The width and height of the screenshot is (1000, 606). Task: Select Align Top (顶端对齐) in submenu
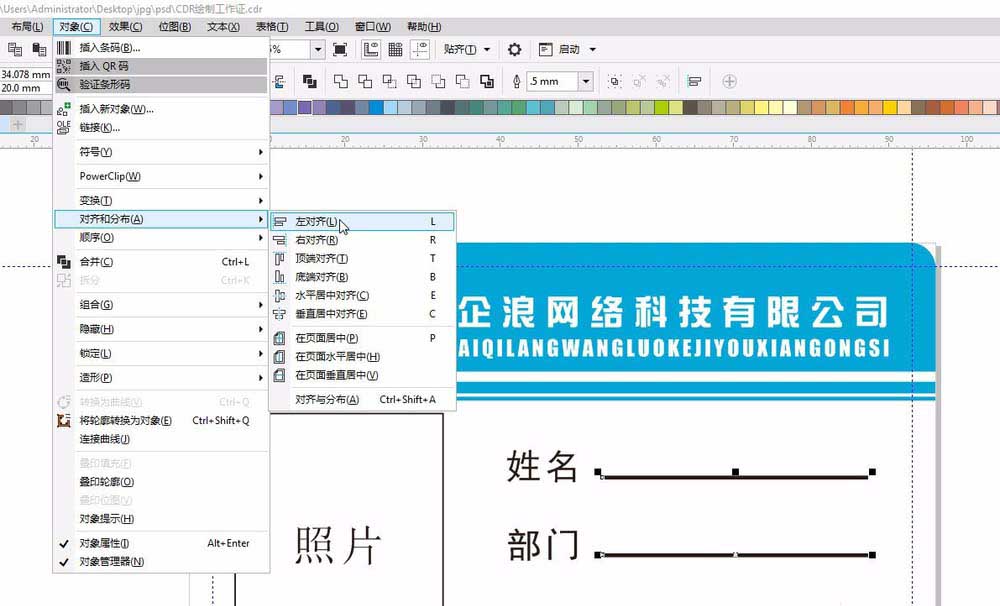click(362, 259)
